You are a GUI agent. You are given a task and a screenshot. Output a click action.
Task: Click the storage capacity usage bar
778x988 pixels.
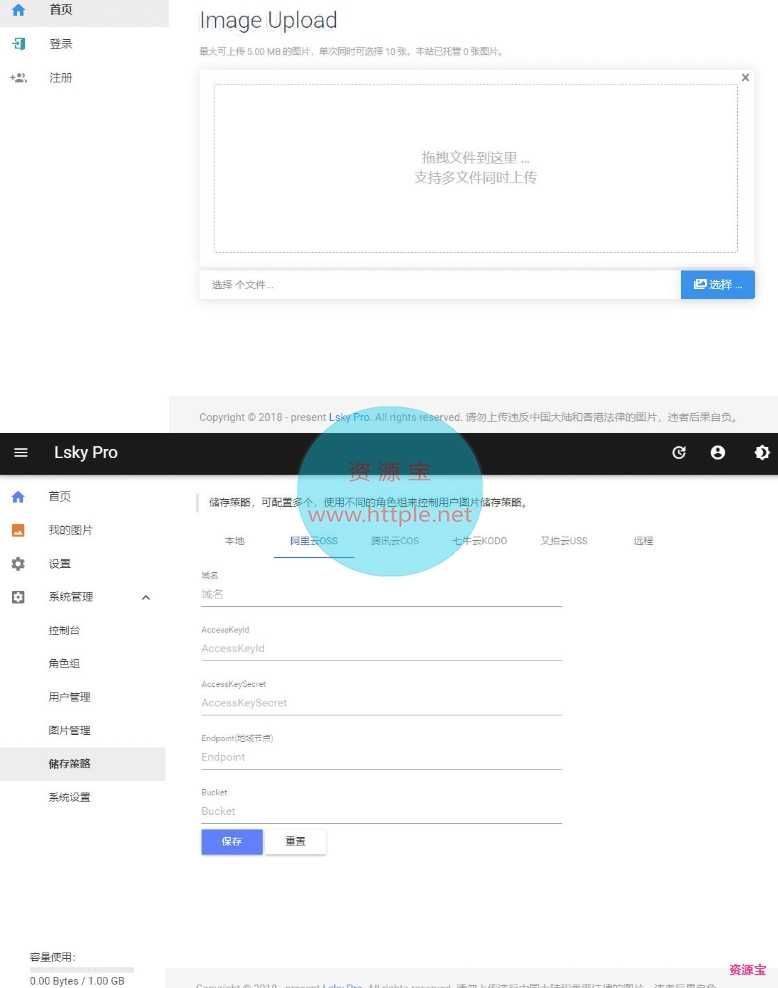(x=82, y=969)
